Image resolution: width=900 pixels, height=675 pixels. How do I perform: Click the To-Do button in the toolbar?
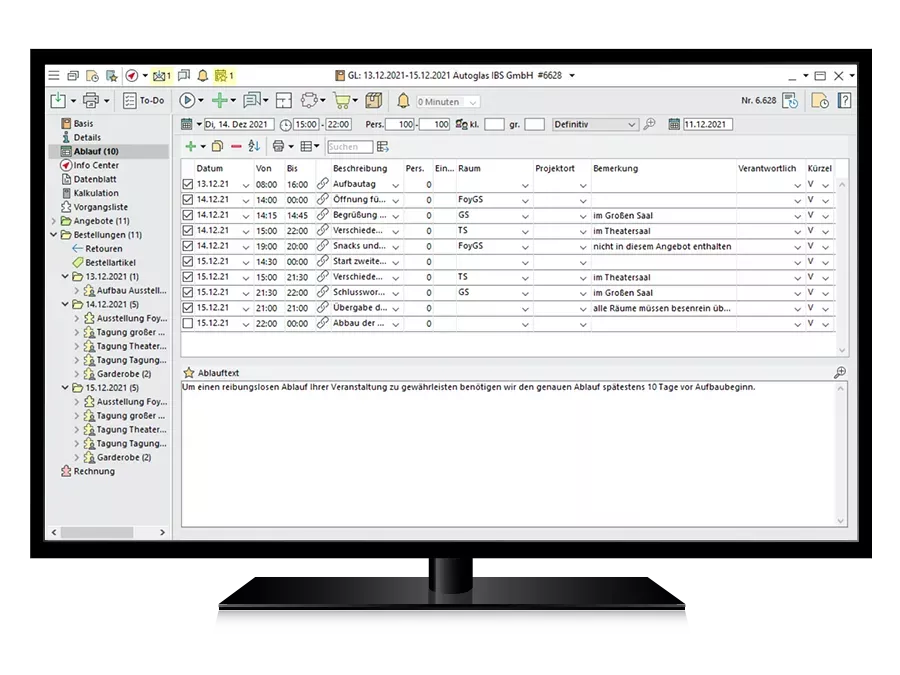(x=144, y=100)
